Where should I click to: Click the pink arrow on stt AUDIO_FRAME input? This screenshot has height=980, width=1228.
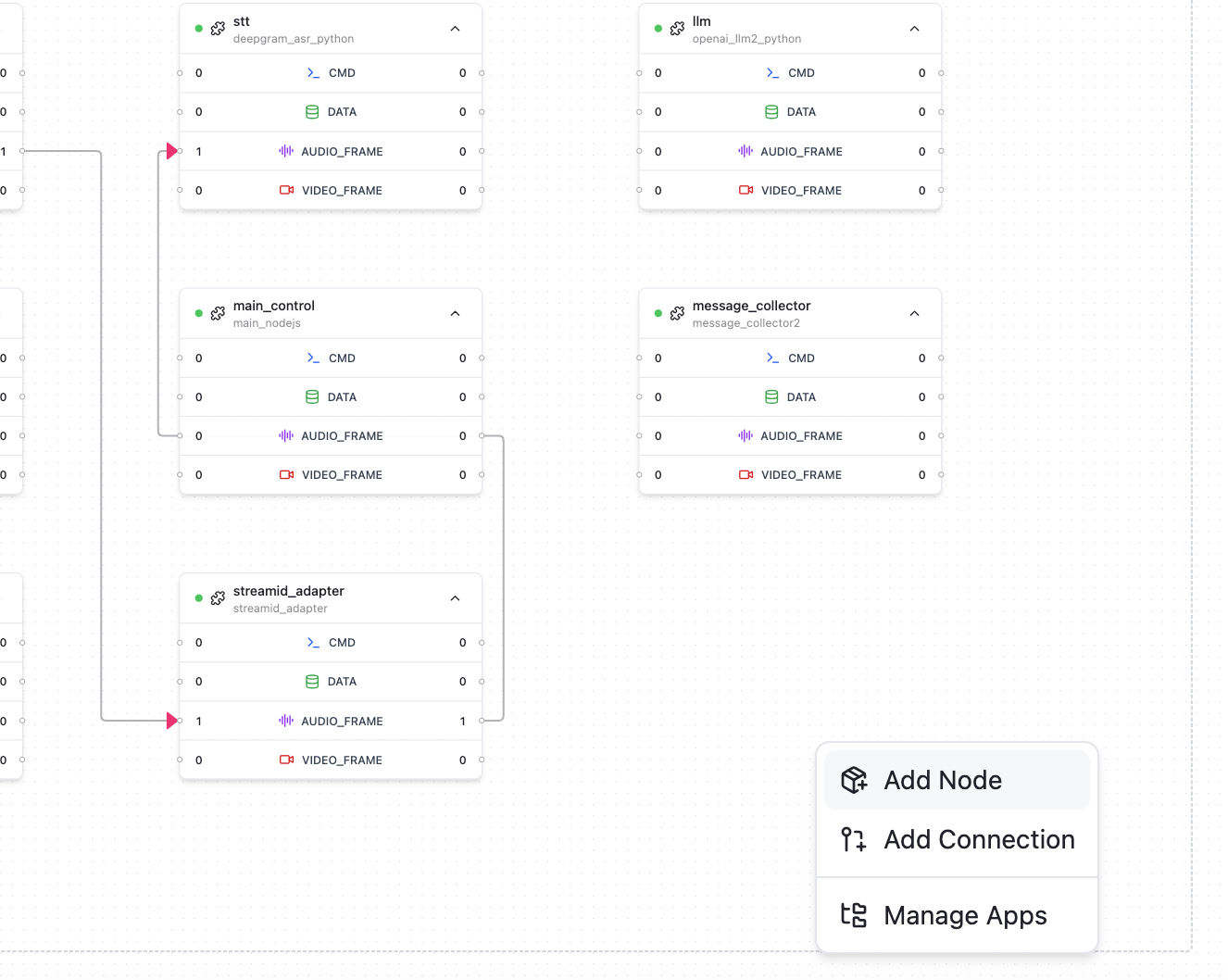click(171, 151)
